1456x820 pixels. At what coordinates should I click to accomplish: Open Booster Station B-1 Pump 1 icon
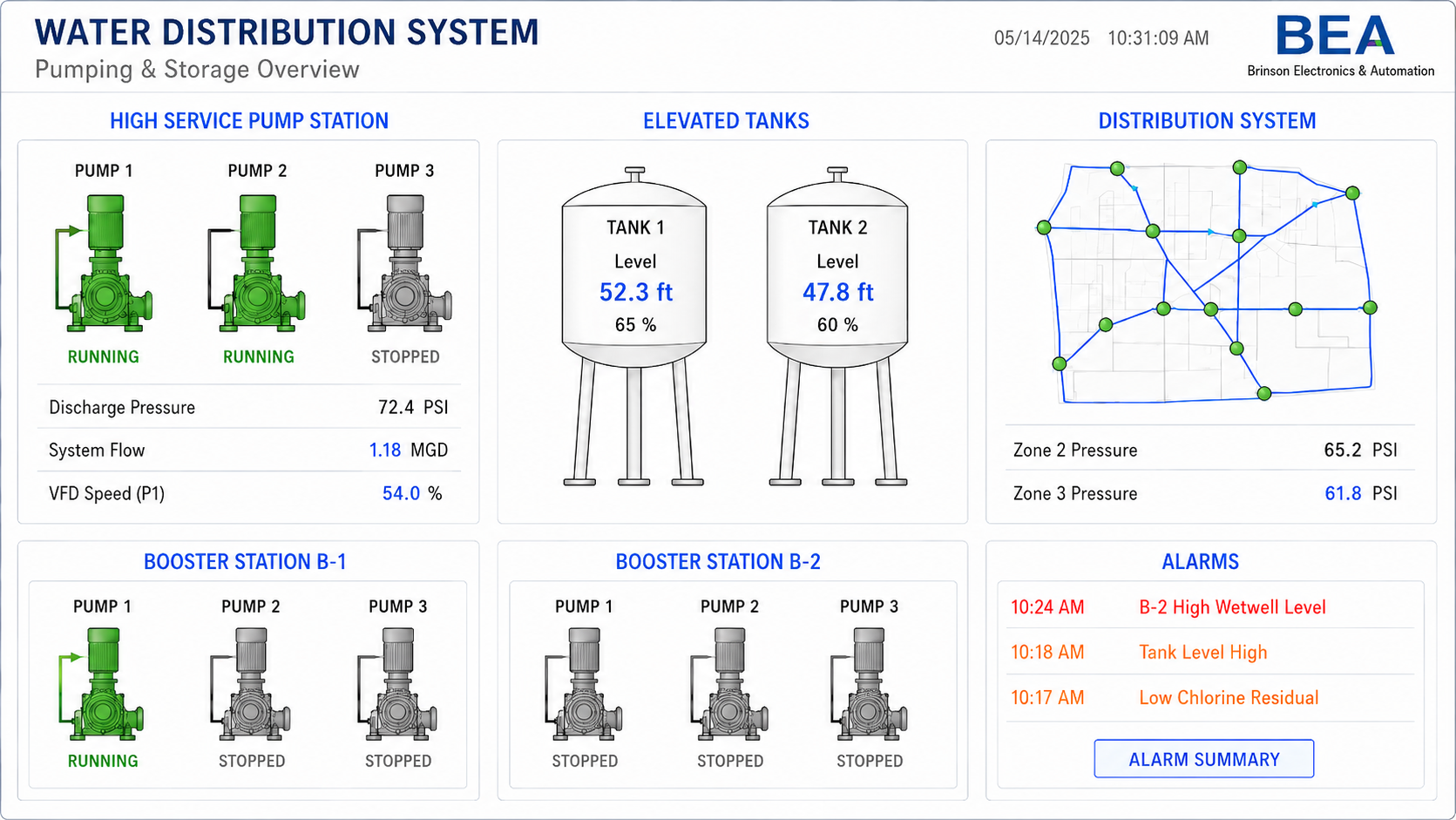coord(102,684)
